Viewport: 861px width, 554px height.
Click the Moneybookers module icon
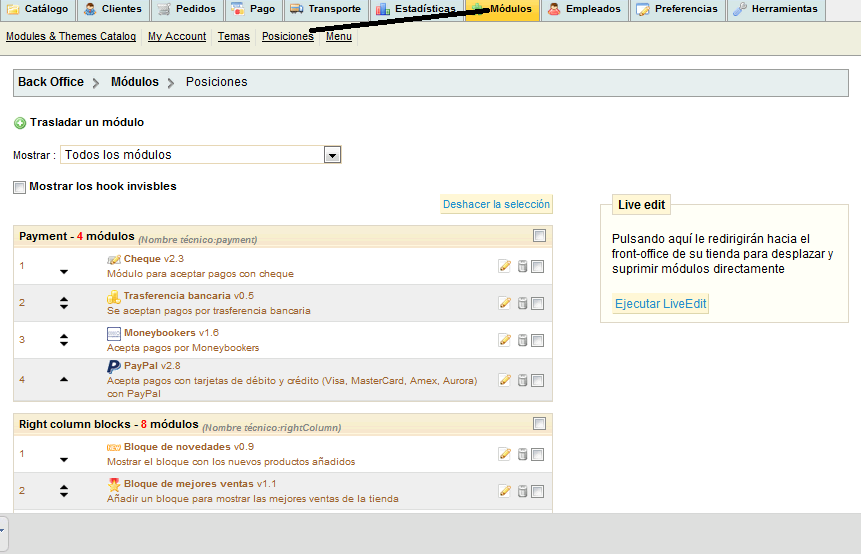point(114,333)
